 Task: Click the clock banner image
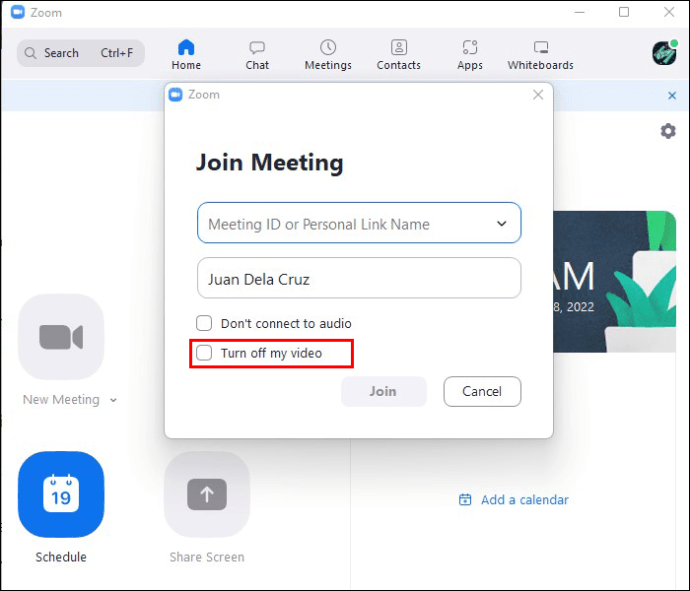click(x=614, y=282)
